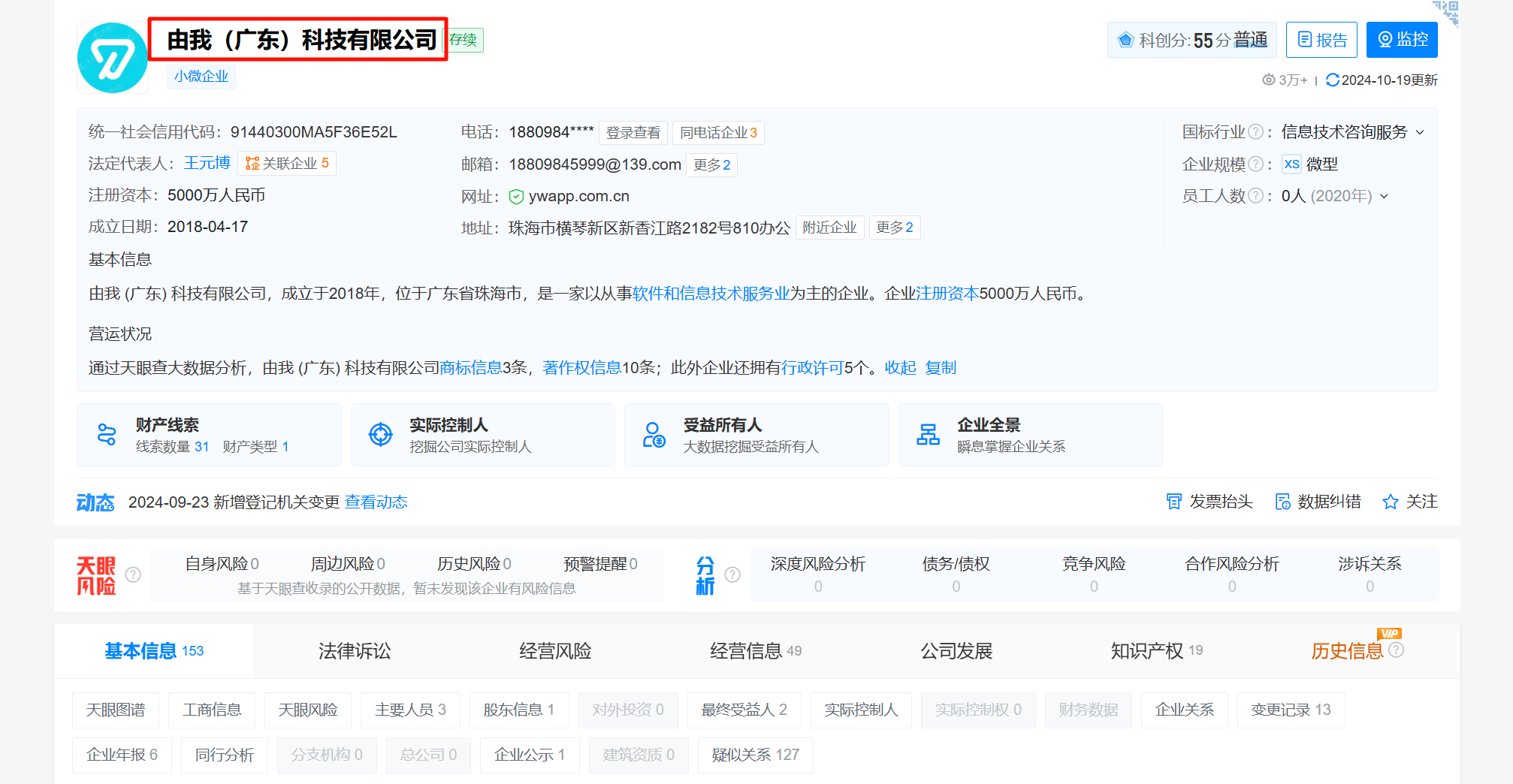Click 登录查看 to reveal phone number
1513x784 pixels.
coord(633,133)
